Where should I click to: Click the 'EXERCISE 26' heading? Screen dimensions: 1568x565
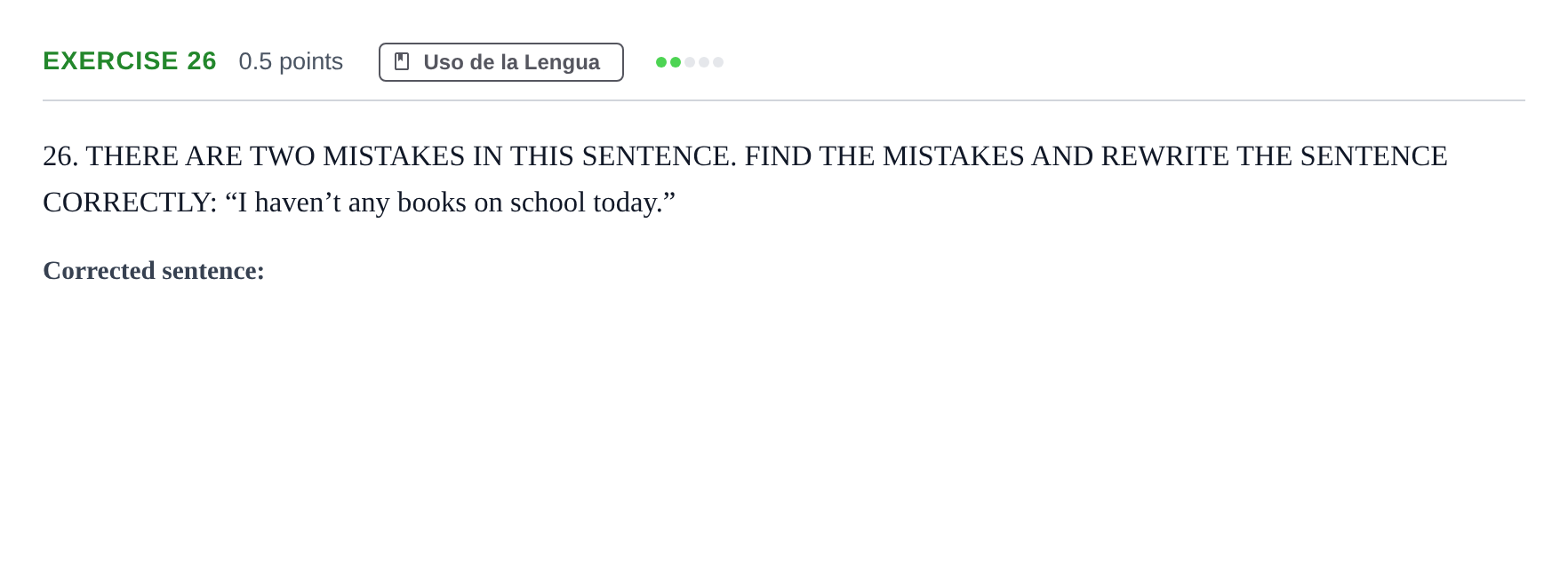click(x=130, y=61)
